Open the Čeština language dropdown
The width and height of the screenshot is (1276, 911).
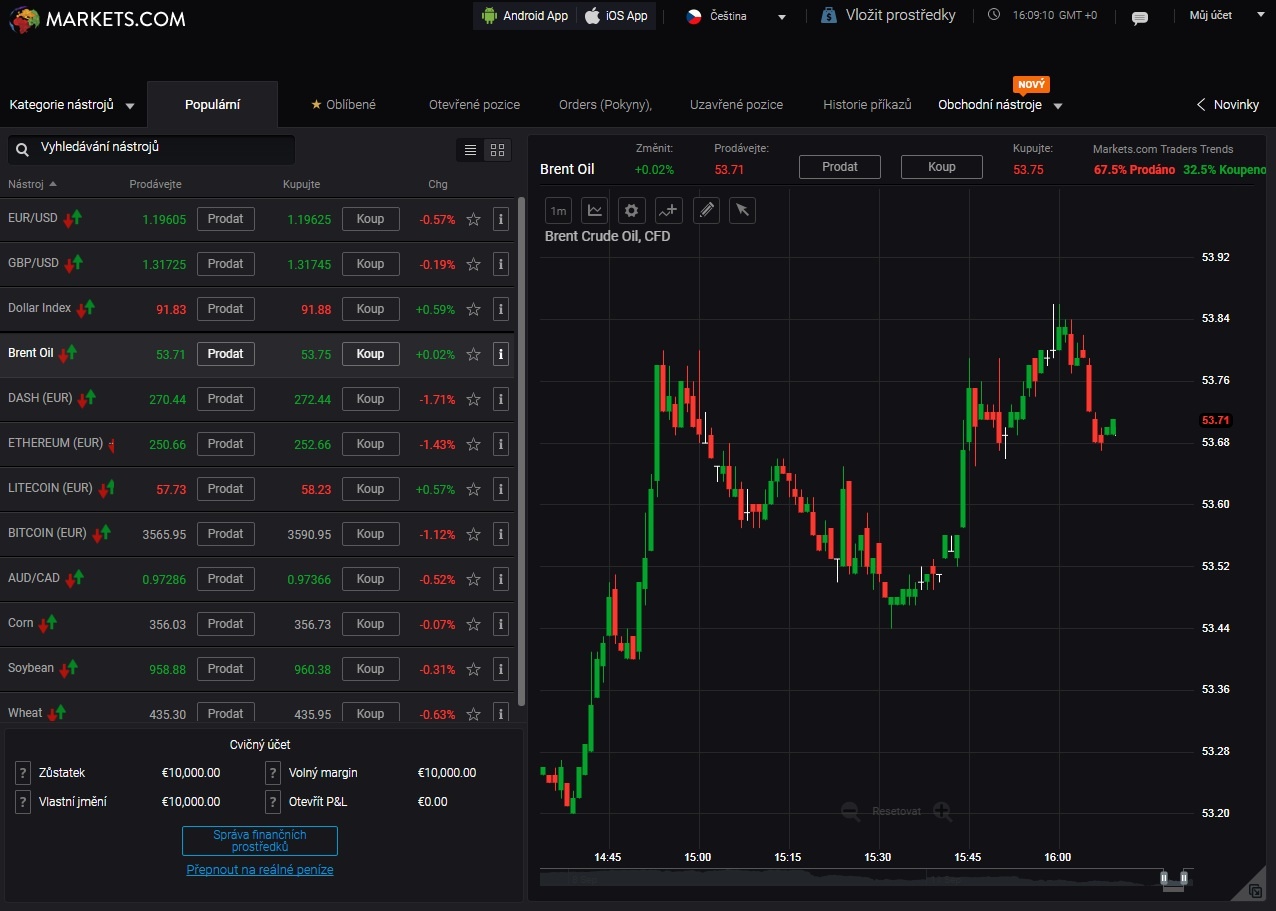pos(736,16)
